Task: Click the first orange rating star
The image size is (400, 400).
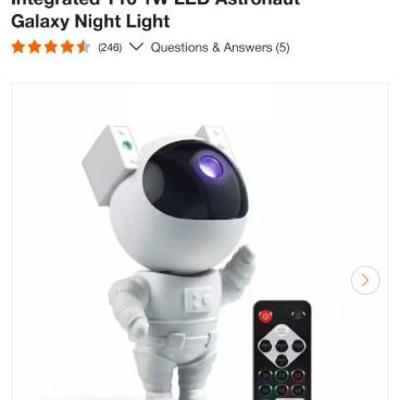Action: pos(18,47)
